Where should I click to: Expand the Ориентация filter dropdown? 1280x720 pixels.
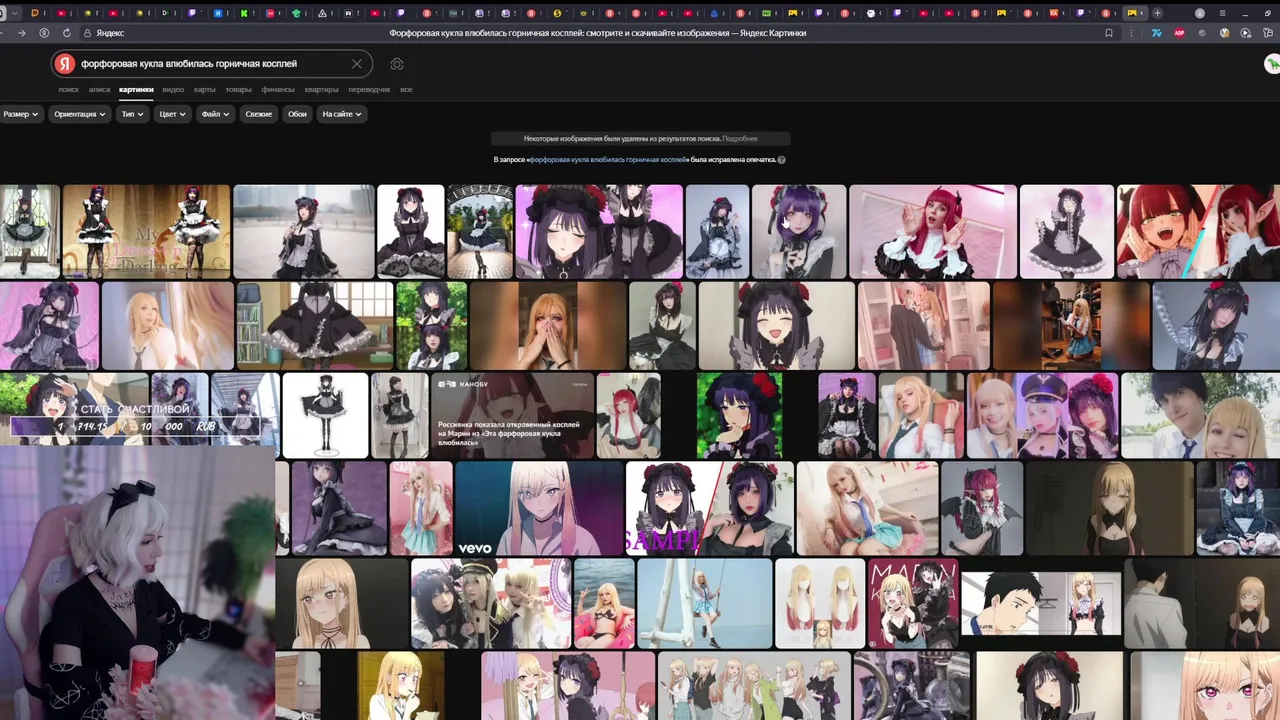[x=80, y=114]
